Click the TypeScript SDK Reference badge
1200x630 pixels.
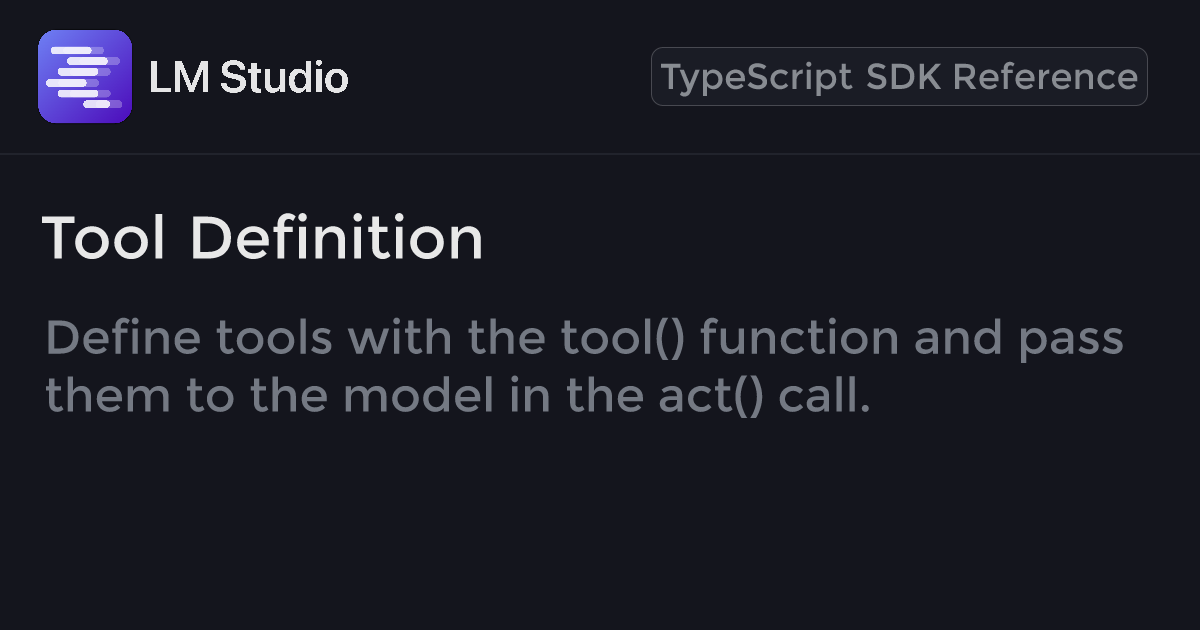click(899, 77)
